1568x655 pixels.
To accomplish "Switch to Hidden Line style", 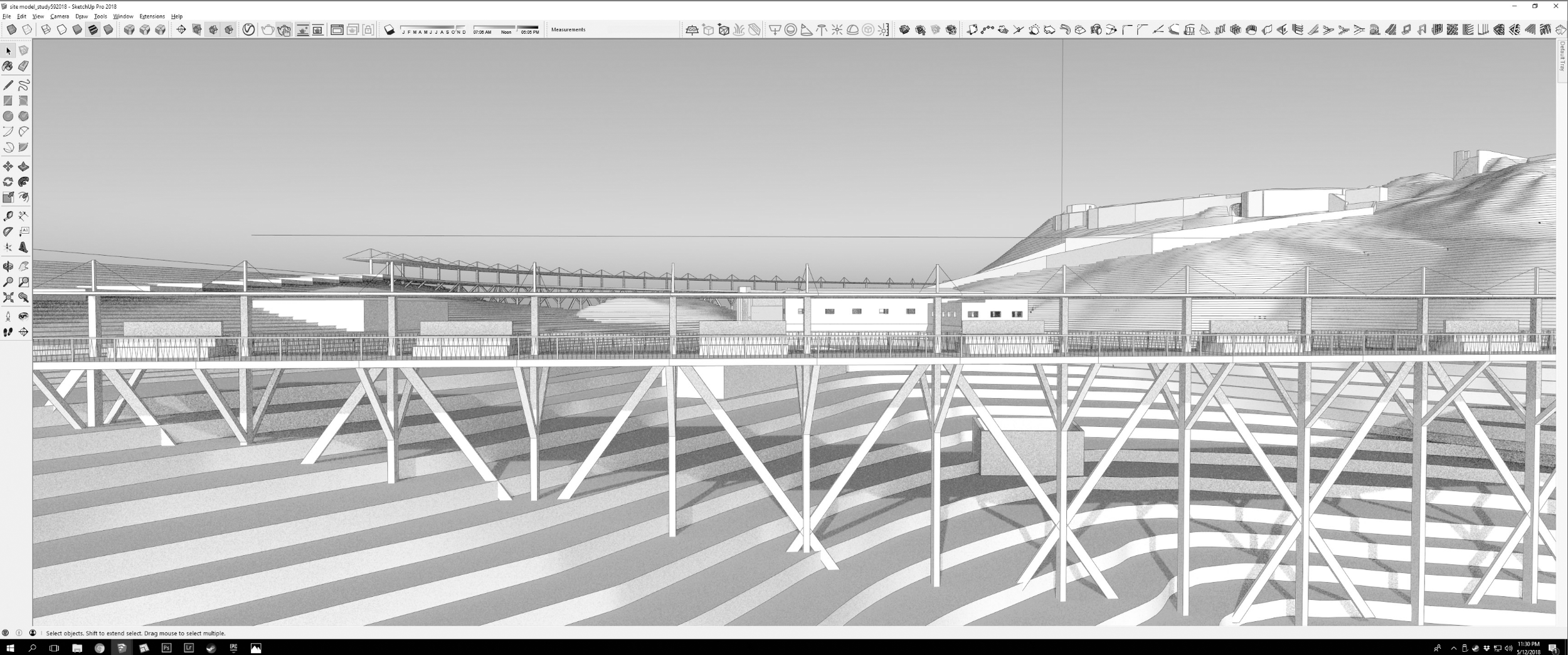I will tap(62, 29).
